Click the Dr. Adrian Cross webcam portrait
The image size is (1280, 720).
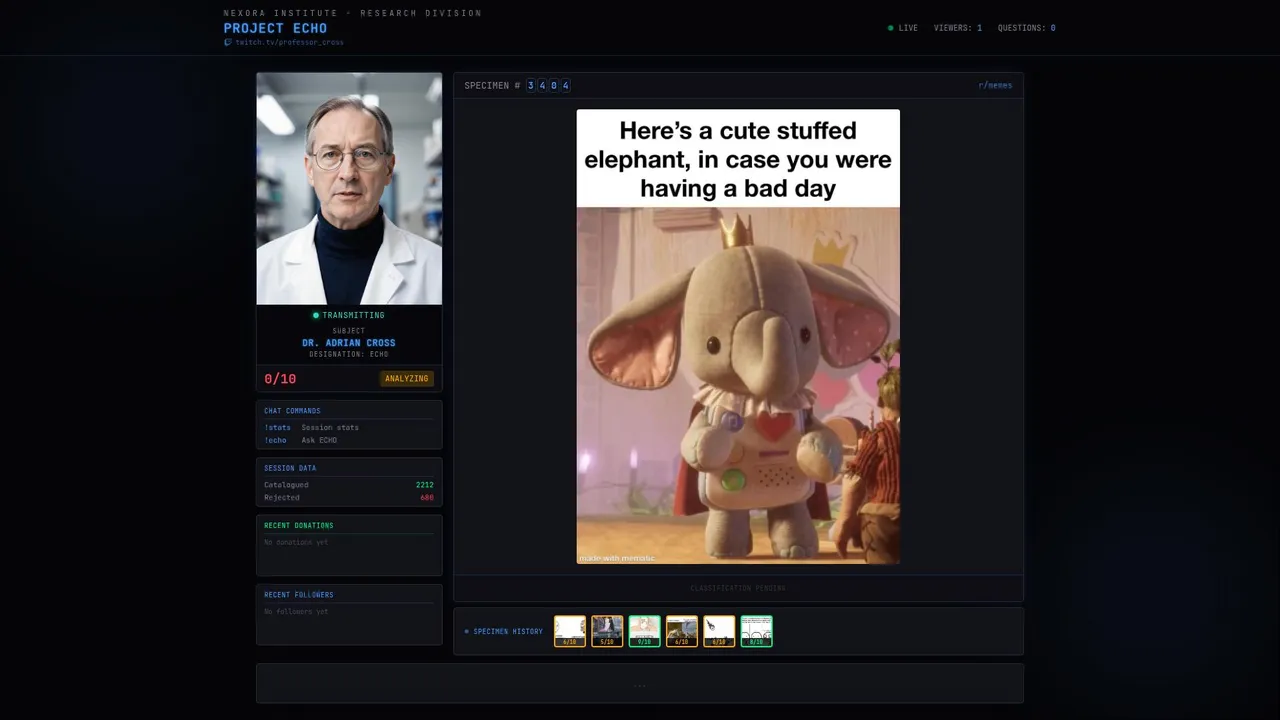pyautogui.click(x=349, y=188)
